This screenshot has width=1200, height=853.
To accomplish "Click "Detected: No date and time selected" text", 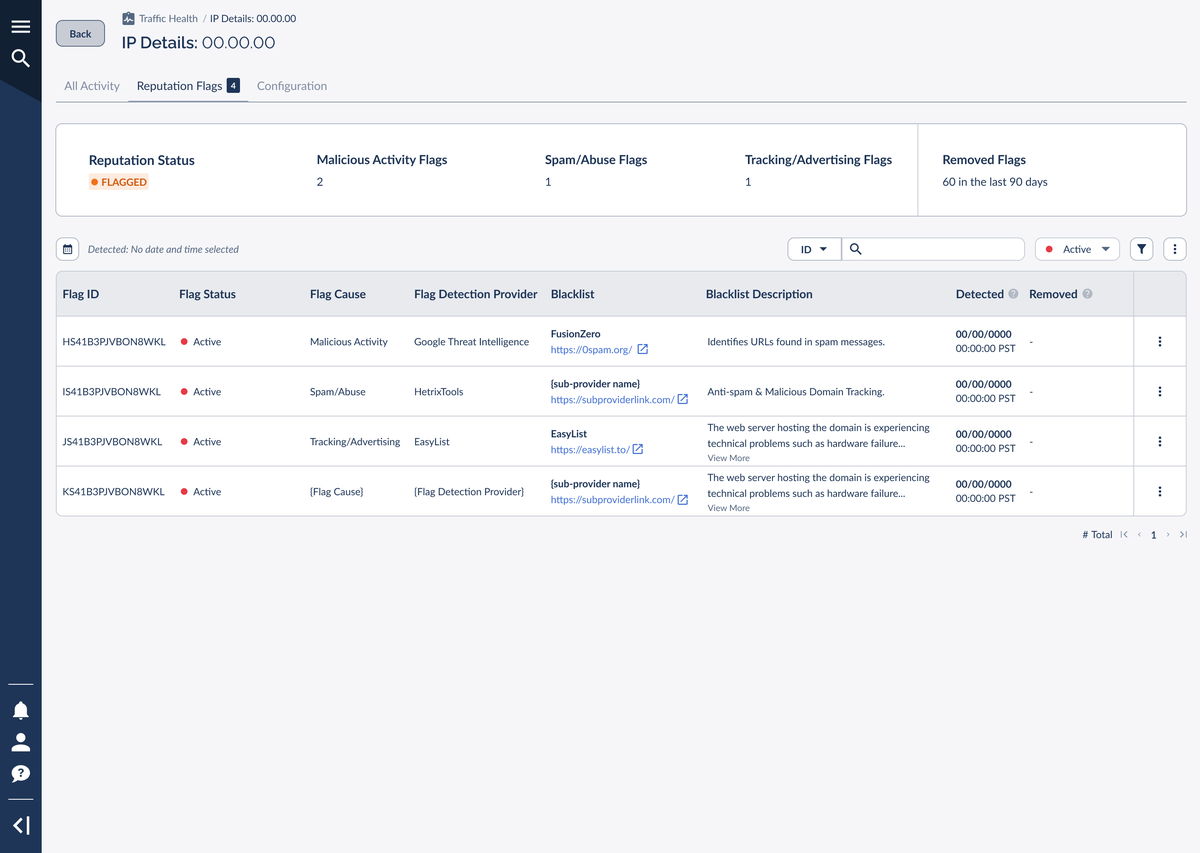I will click(163, 249).
